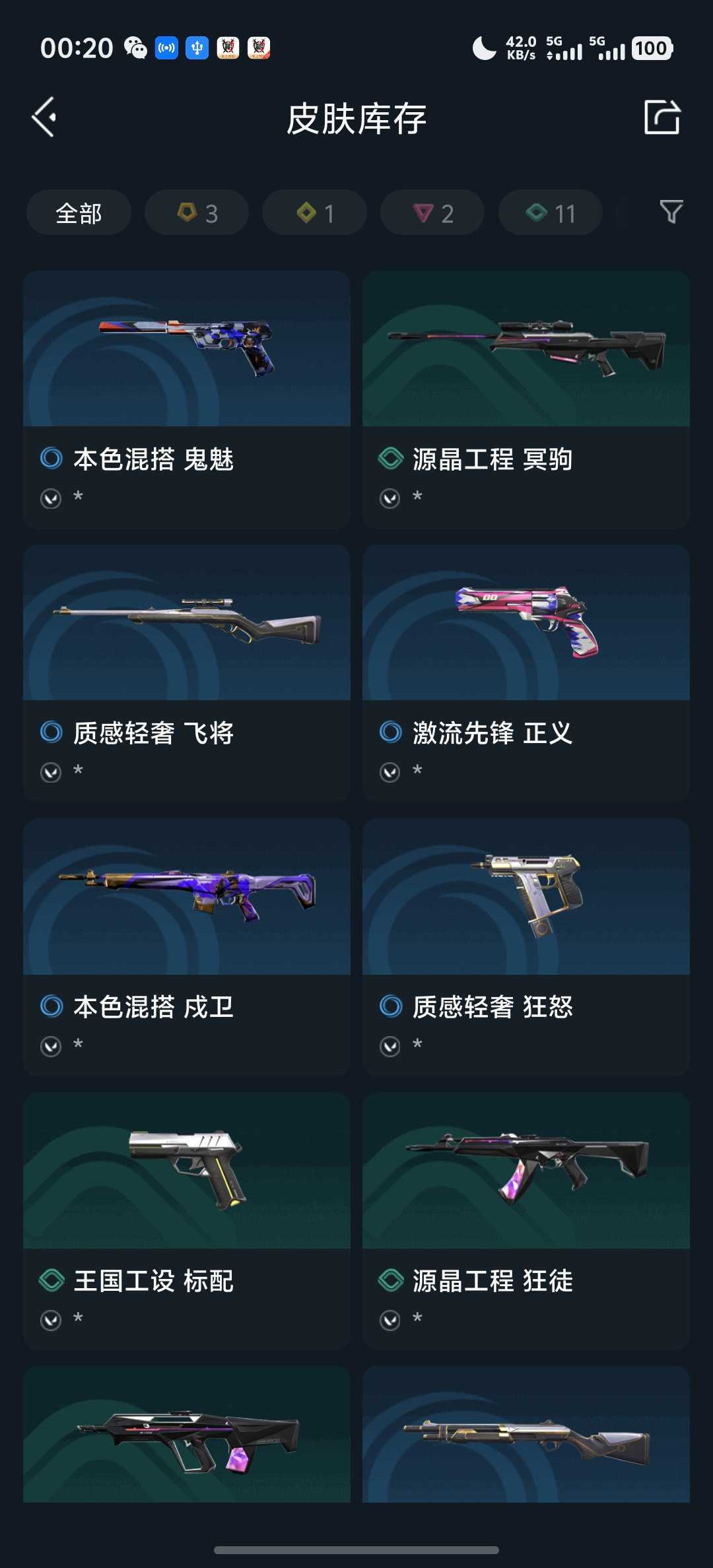Click the green tier icon beside 源晶工程 冥驹
The image size is (713, 1568).
(x=390, y=458)
